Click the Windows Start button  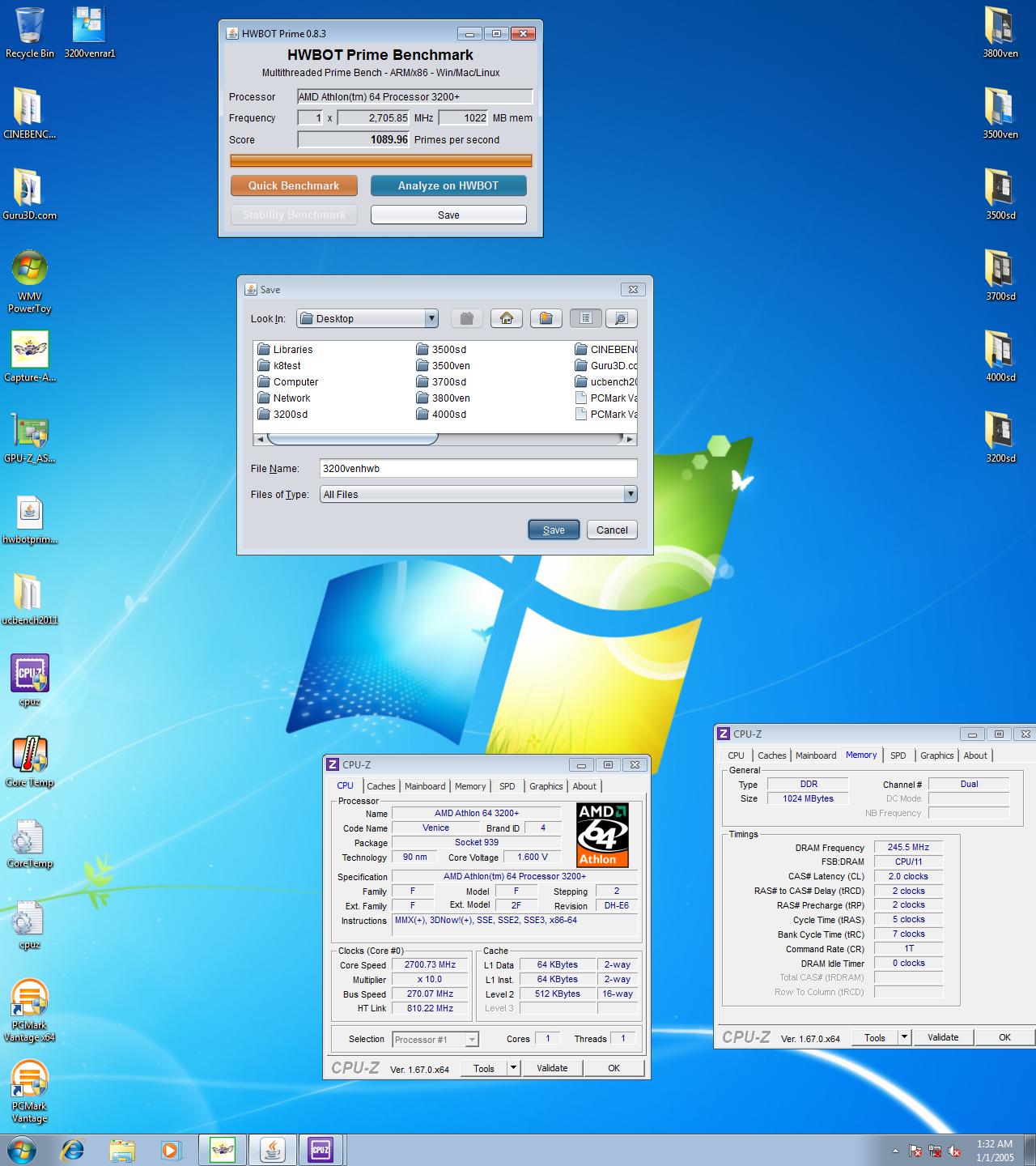click(21, 1150)
